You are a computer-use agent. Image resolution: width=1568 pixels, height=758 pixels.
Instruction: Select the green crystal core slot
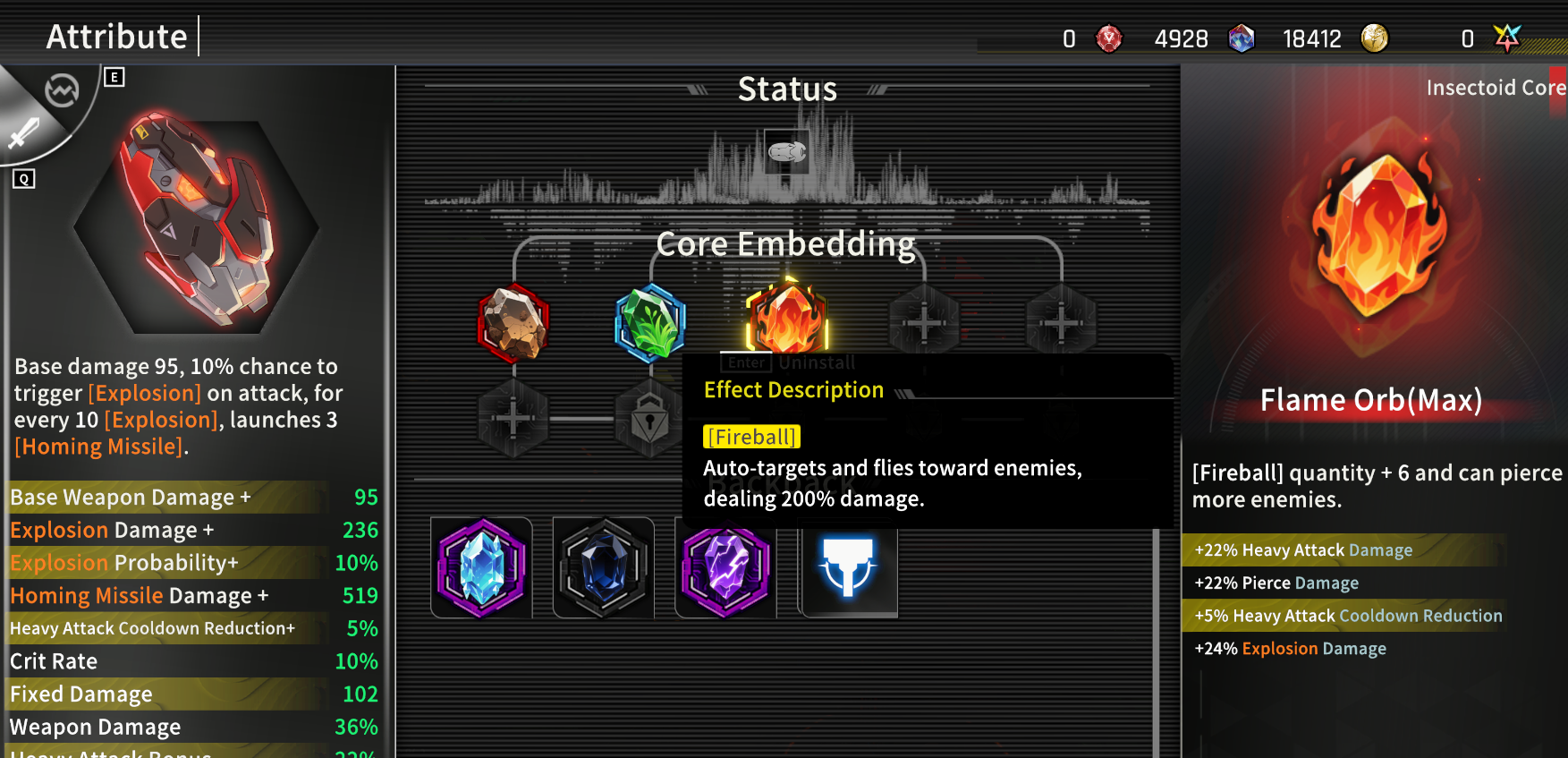coord(650,322)
